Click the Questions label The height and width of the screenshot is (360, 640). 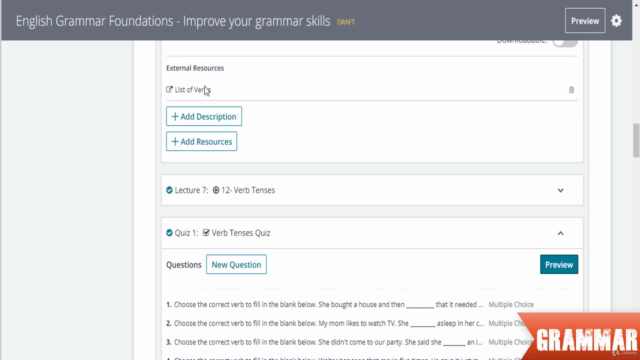184,265
